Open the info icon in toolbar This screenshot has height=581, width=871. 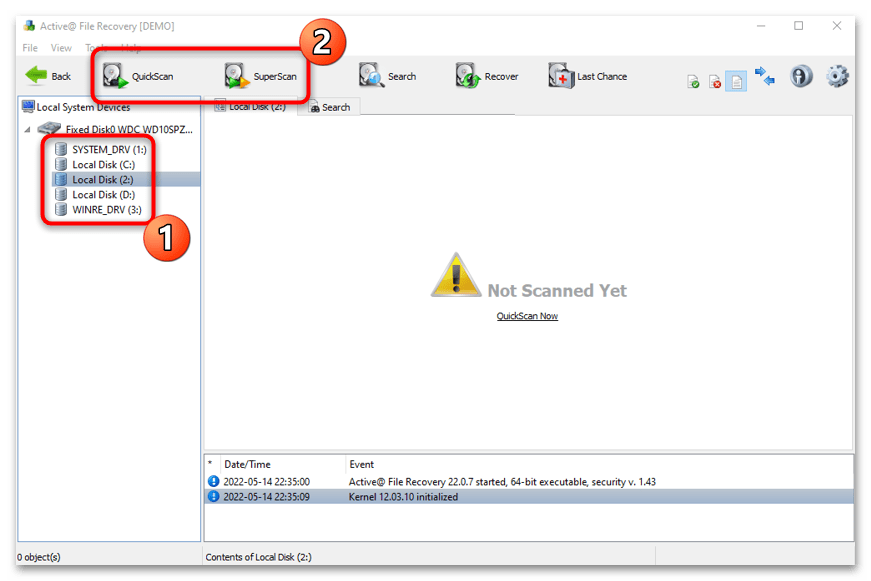click(x=801, y=76)
